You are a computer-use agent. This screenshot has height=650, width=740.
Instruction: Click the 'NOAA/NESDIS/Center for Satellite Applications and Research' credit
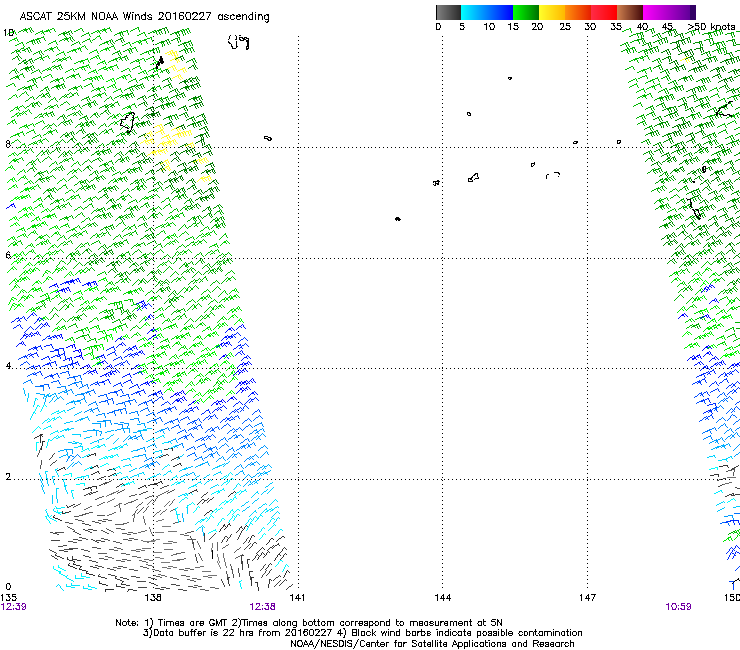(x=432, y=644)
